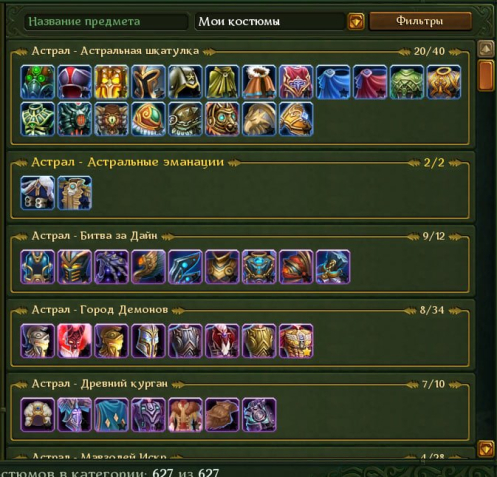This screenshot has height=477, width=497.
Task: Select the white fur-trimmed brown cloak icon
Action: 259,82
